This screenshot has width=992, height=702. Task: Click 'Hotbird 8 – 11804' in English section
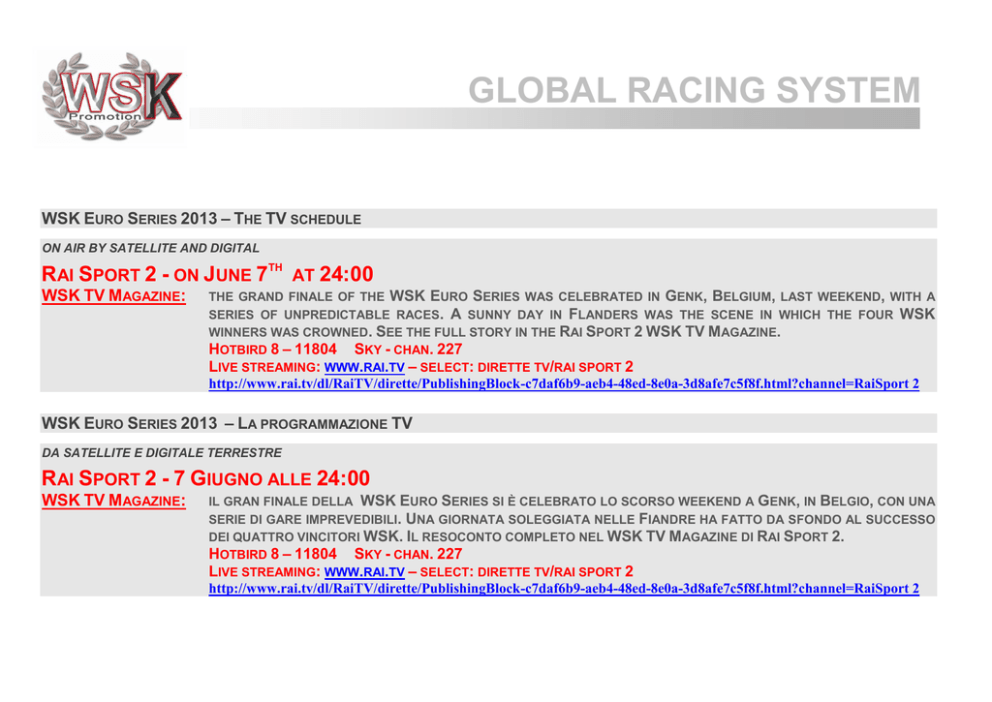273,349
